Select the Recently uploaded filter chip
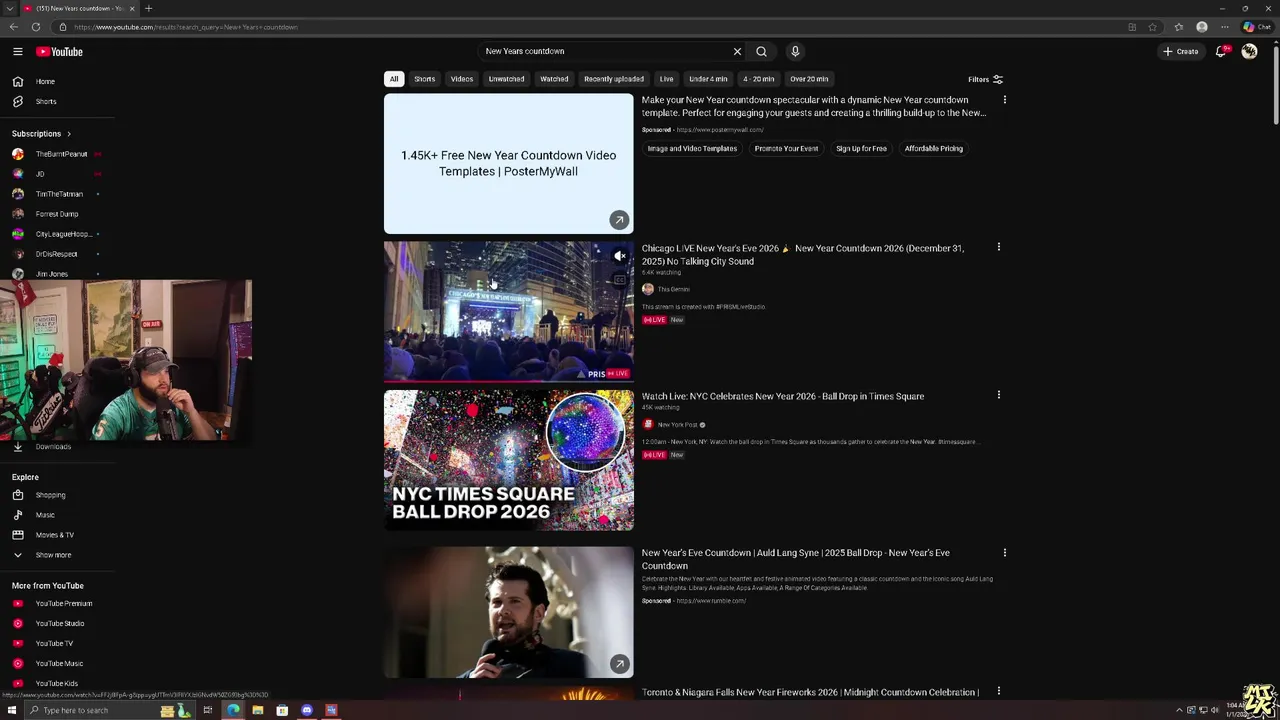The width and height of the screenshot is (1280, 720). [614, 79]
